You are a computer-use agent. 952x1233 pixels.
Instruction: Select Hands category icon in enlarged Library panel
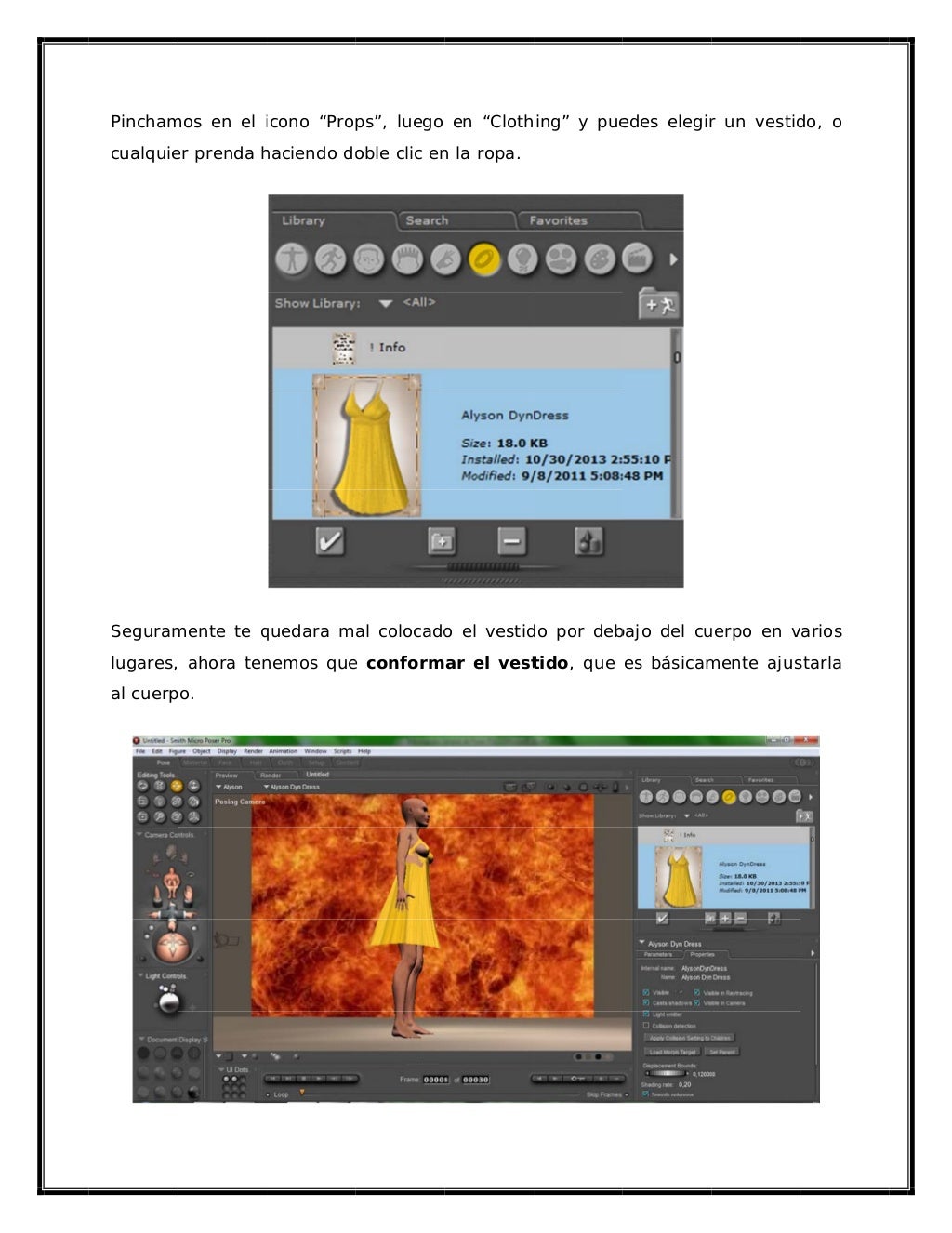445,259
